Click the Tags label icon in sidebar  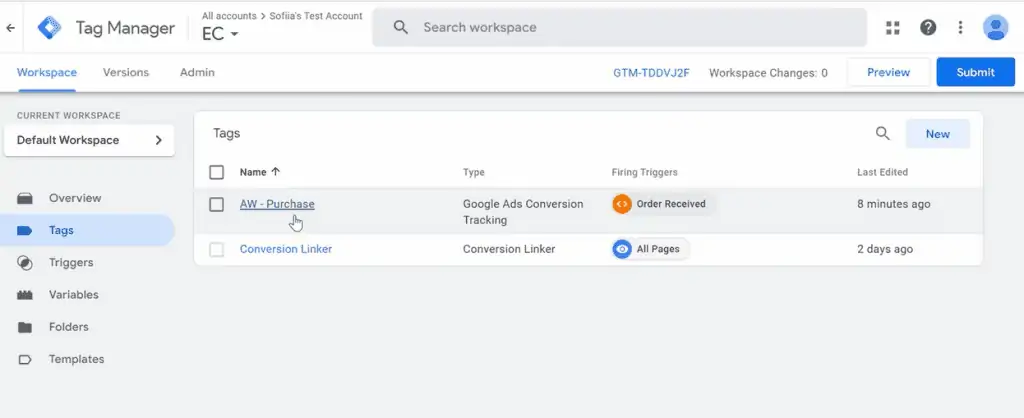(25, 231)
